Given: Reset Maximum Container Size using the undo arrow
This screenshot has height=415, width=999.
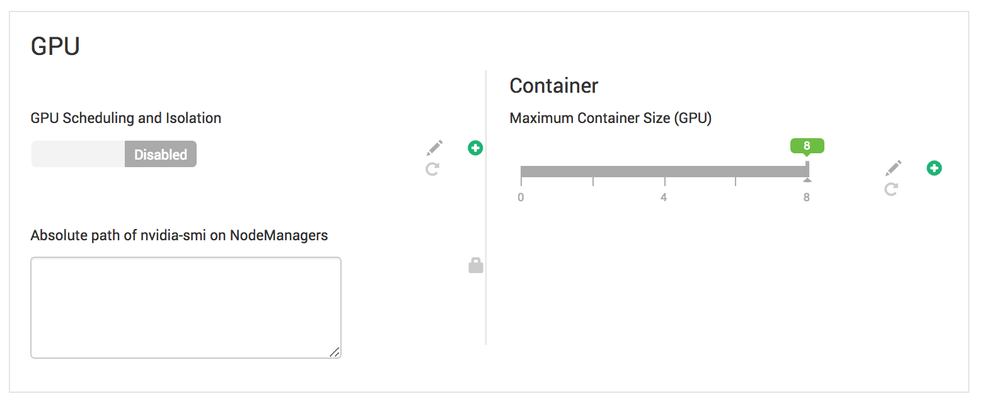Looking at the screenshot, I should [x=891, y=188].
